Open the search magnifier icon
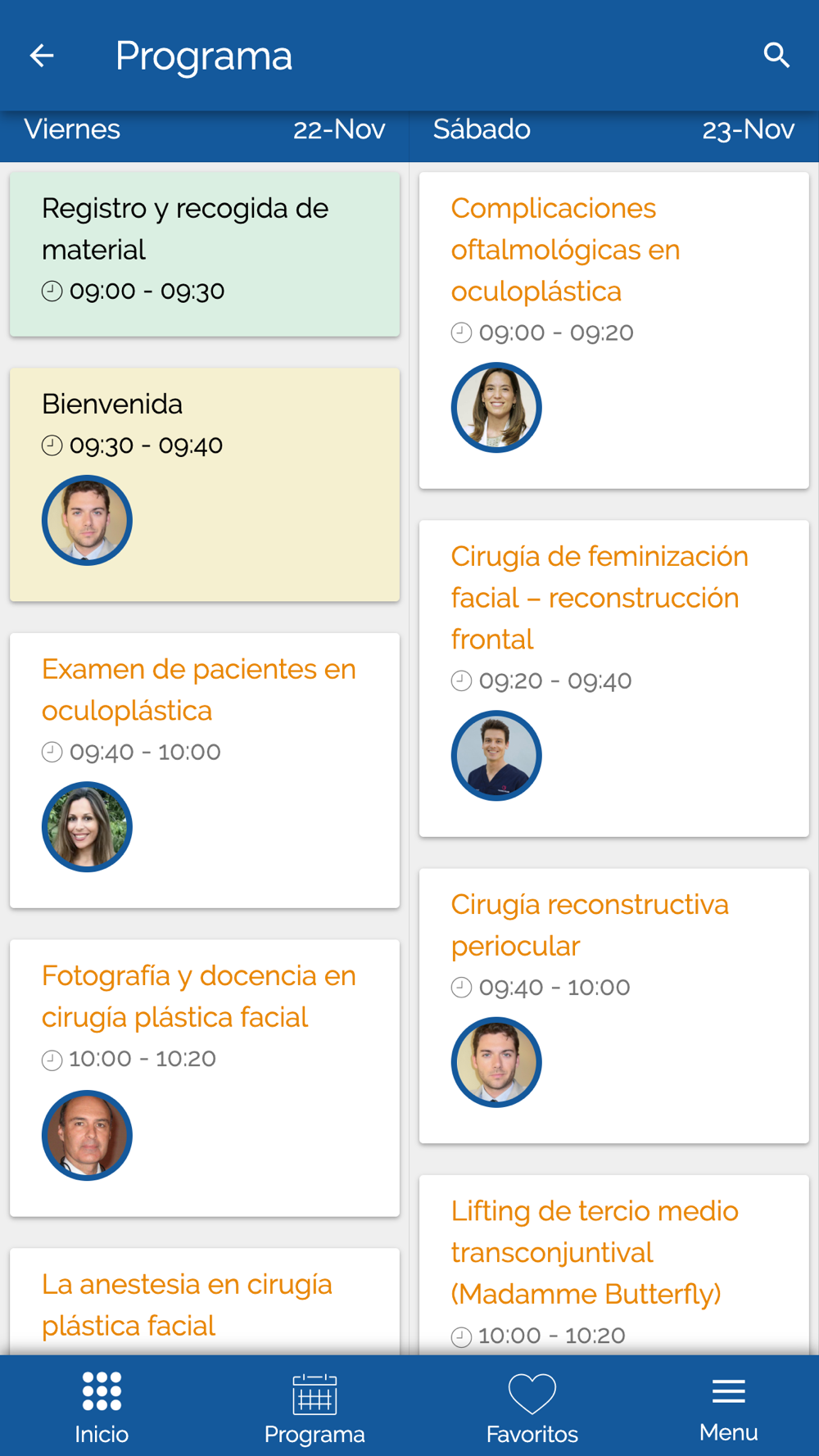Screen dimensions: 819x1456 pos(776,56)
